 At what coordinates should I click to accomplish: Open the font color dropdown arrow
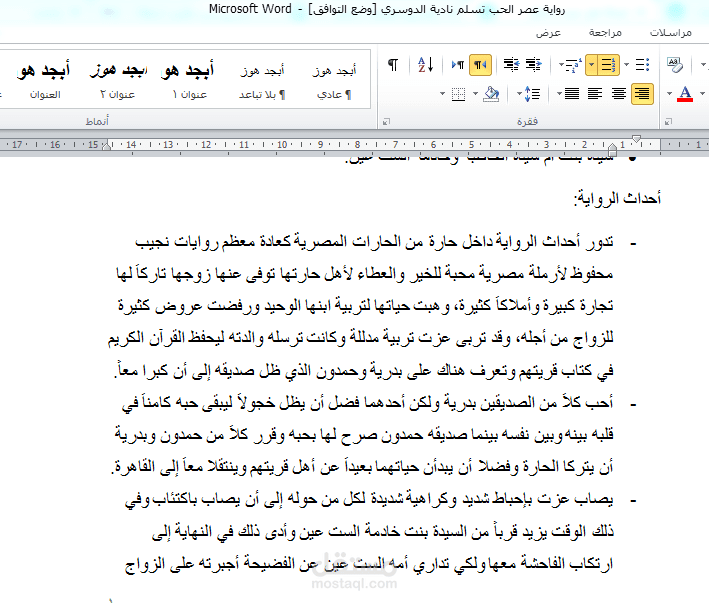pyautogui.click(x=670, y=94)
